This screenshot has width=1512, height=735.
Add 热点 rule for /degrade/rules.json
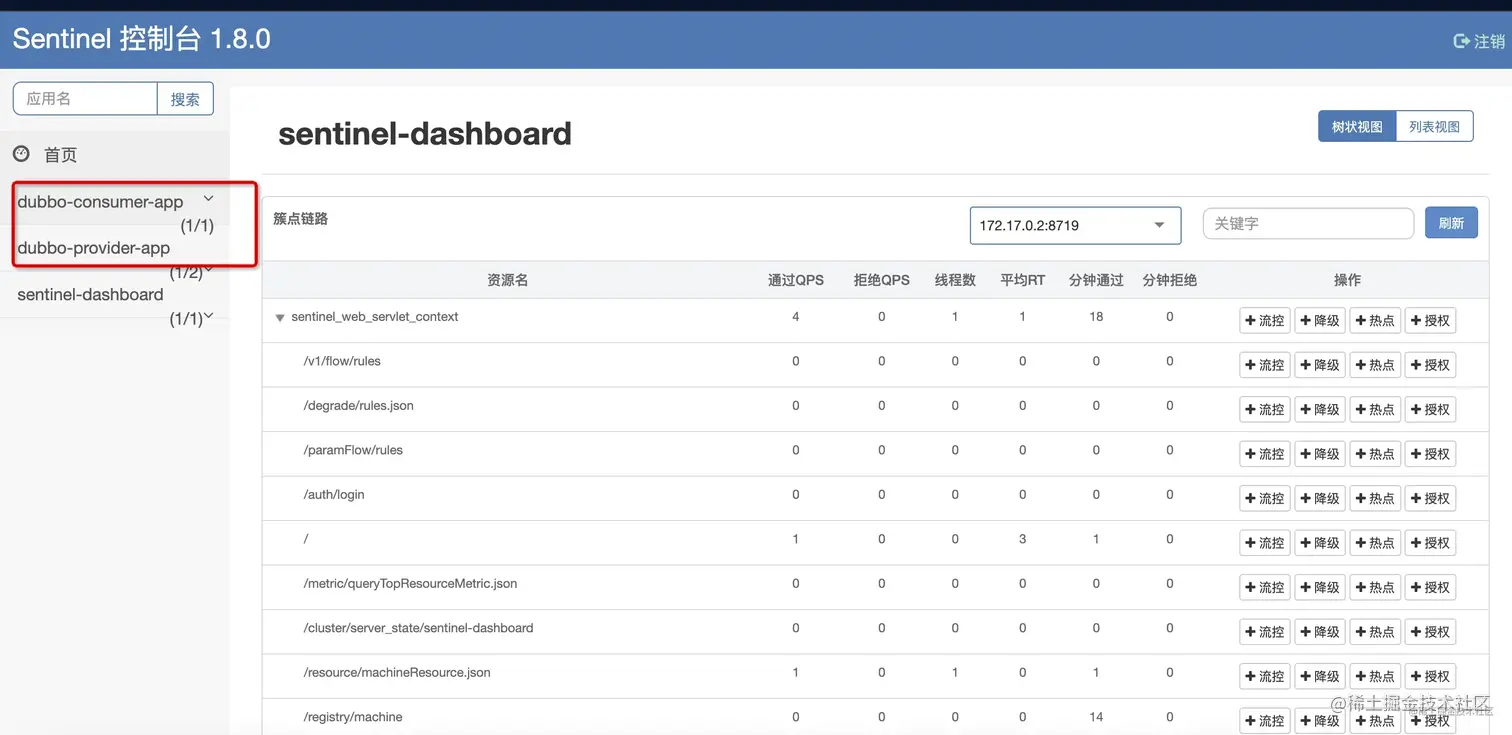(x=1375, y=409)
